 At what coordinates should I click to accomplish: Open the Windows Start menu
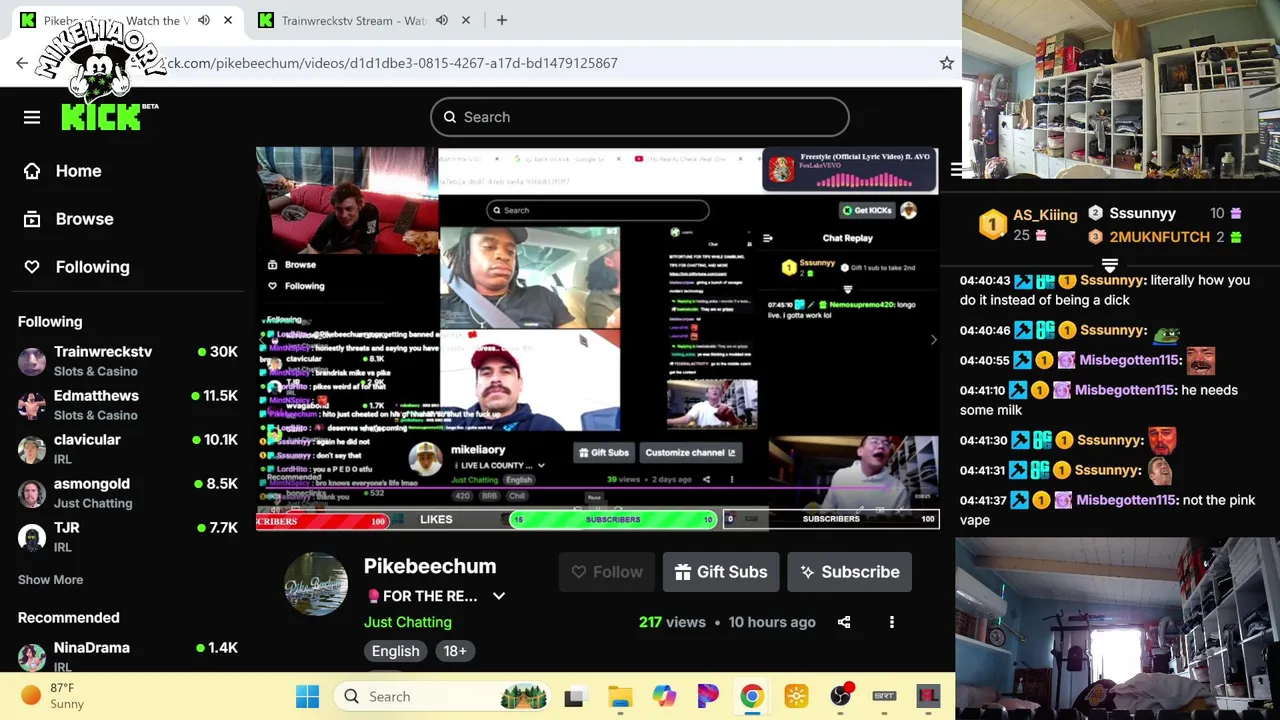click(x=307, y=696)
